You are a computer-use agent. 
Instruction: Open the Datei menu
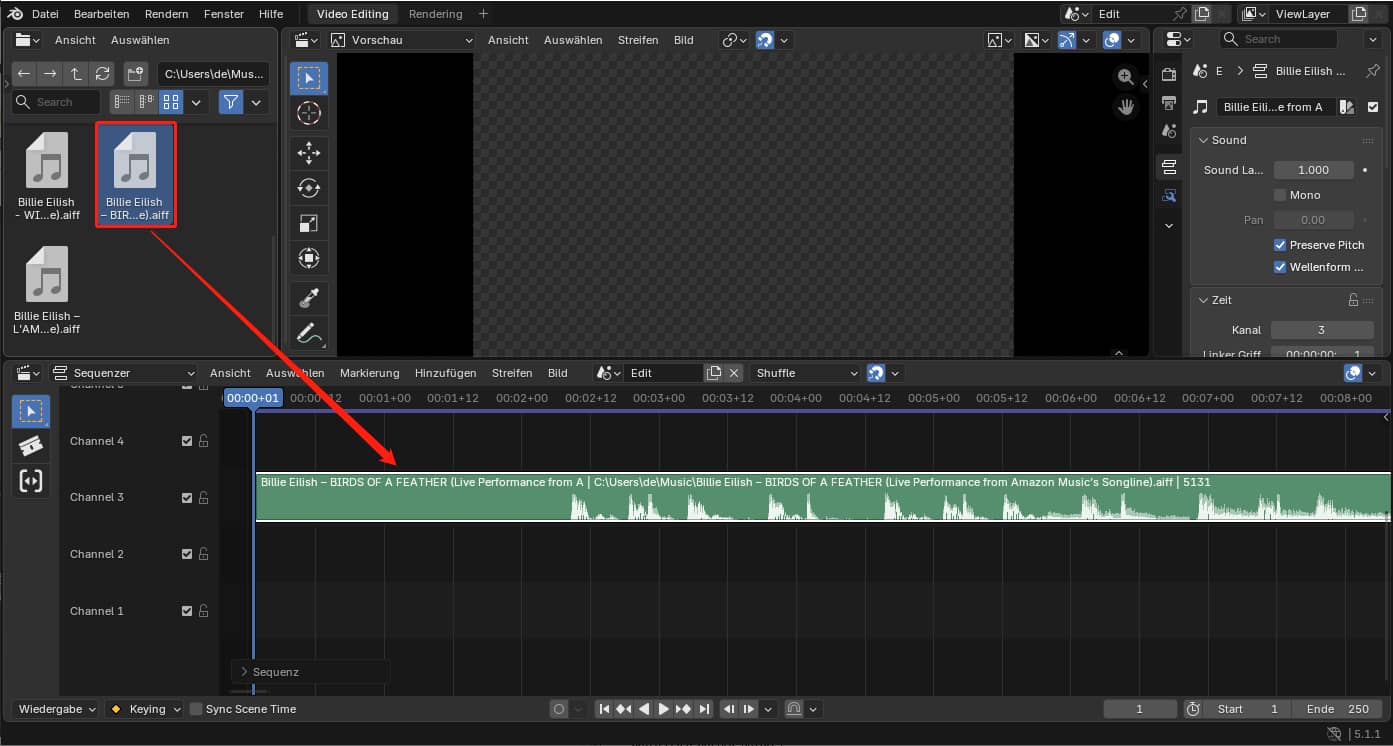pos(45,14)
